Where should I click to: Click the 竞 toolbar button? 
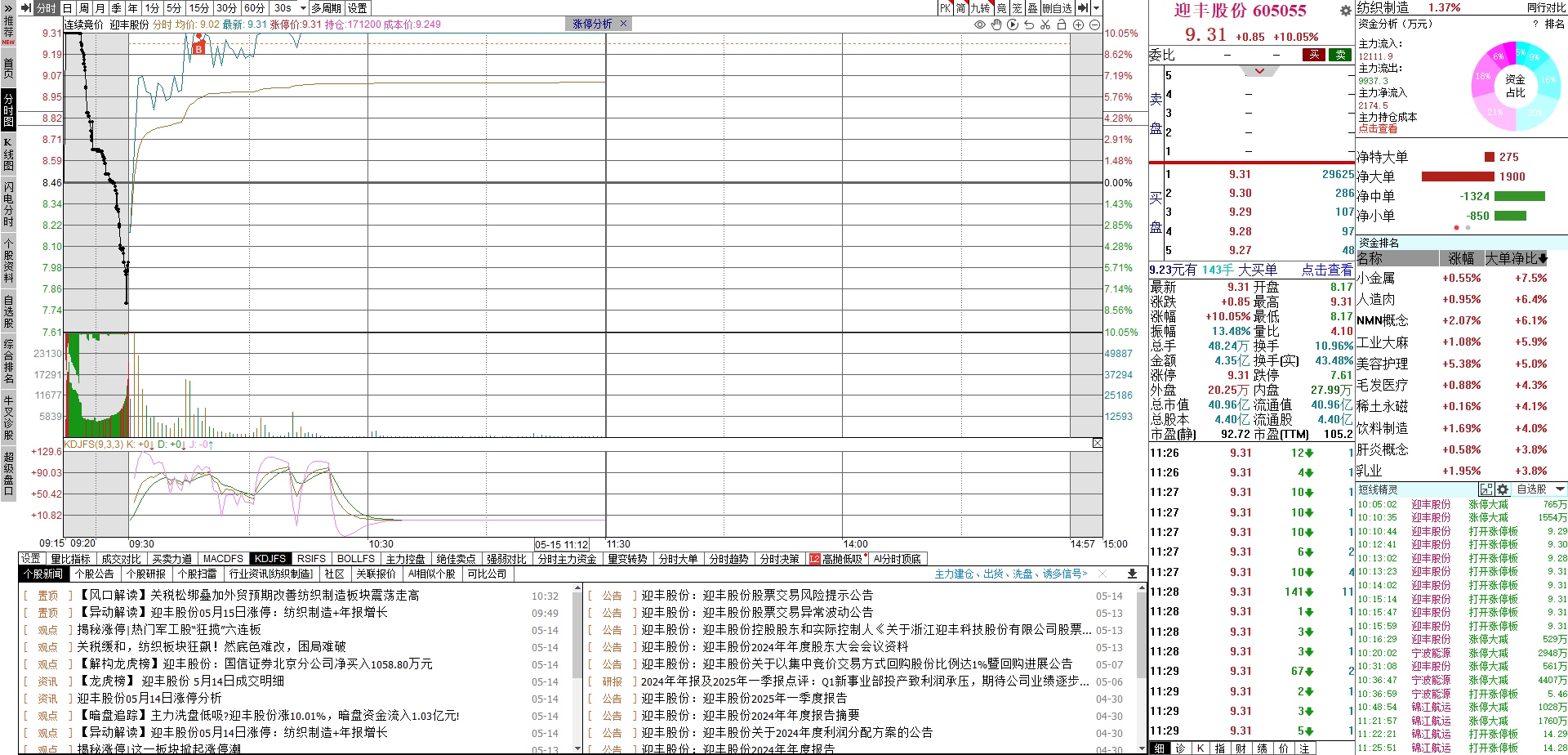pos(1002,8)
